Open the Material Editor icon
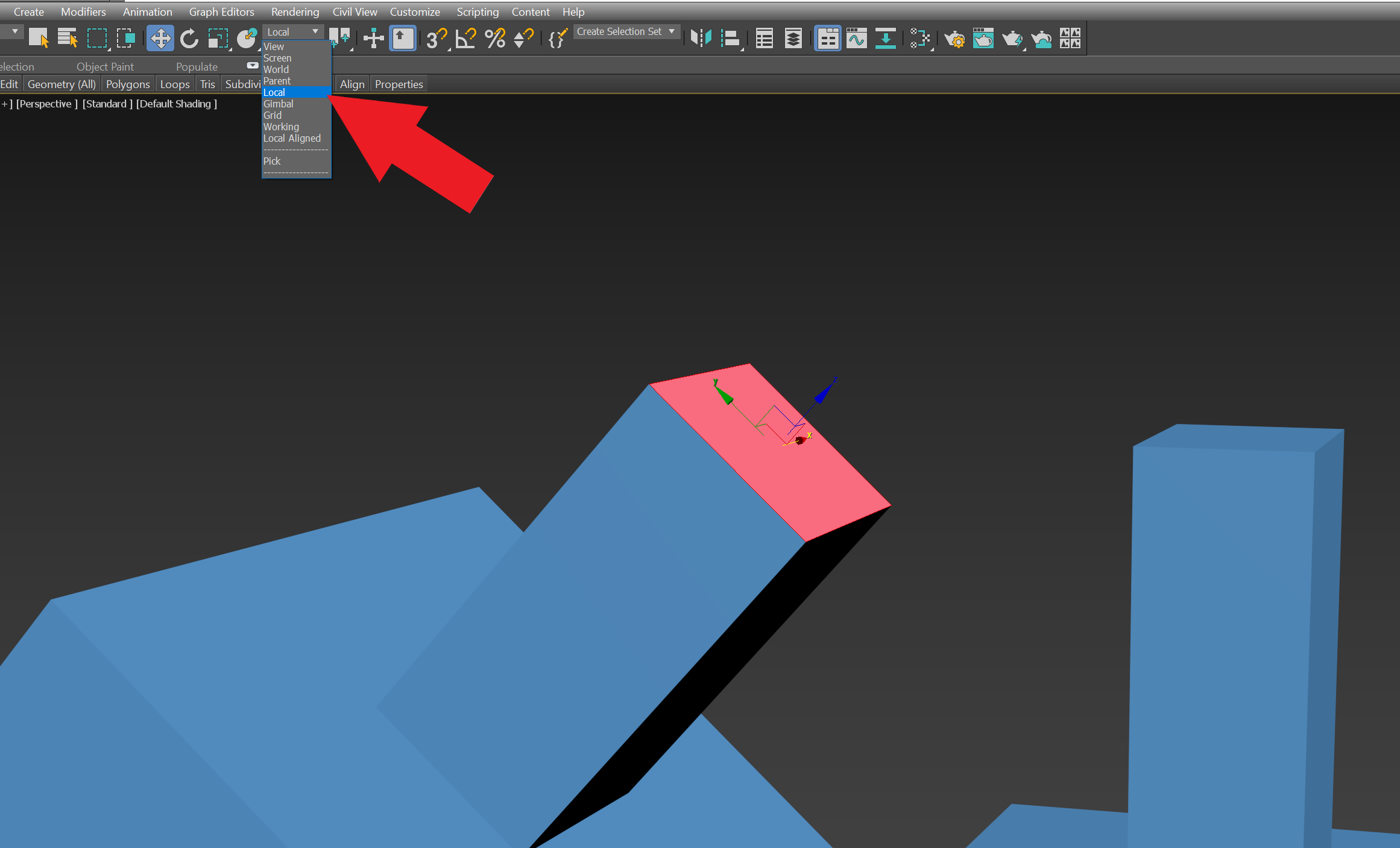Viewport: 1400px width, 848px height. coord(919,39)
